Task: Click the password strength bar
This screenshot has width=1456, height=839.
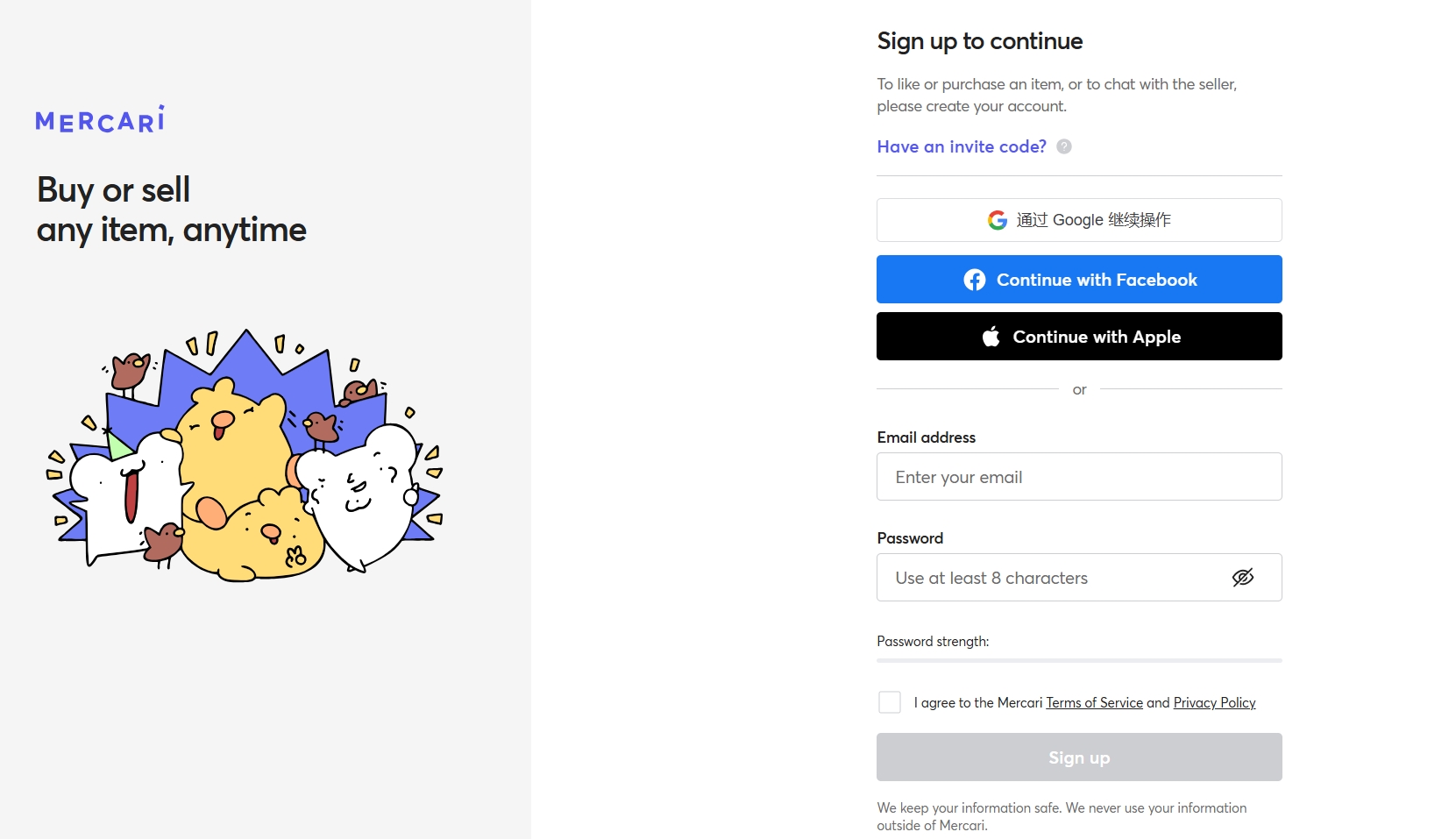Action: click(1078, 660)
